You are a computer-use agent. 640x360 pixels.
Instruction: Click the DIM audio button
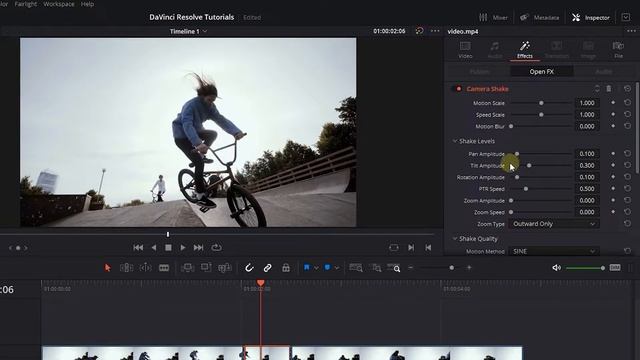[x=615, y=268]
